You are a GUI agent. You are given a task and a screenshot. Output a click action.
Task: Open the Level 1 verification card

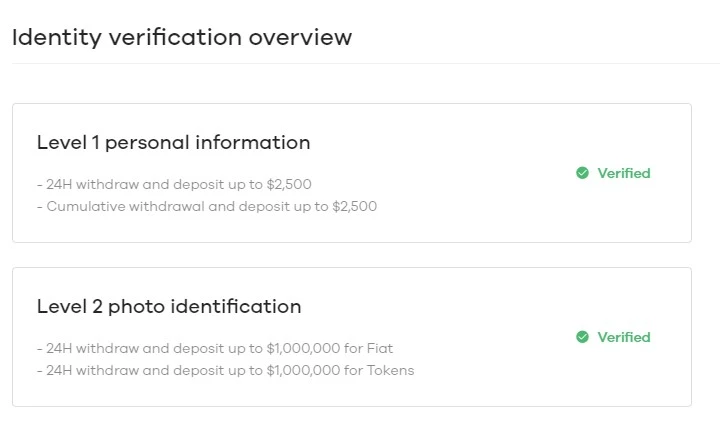[352, 173]
